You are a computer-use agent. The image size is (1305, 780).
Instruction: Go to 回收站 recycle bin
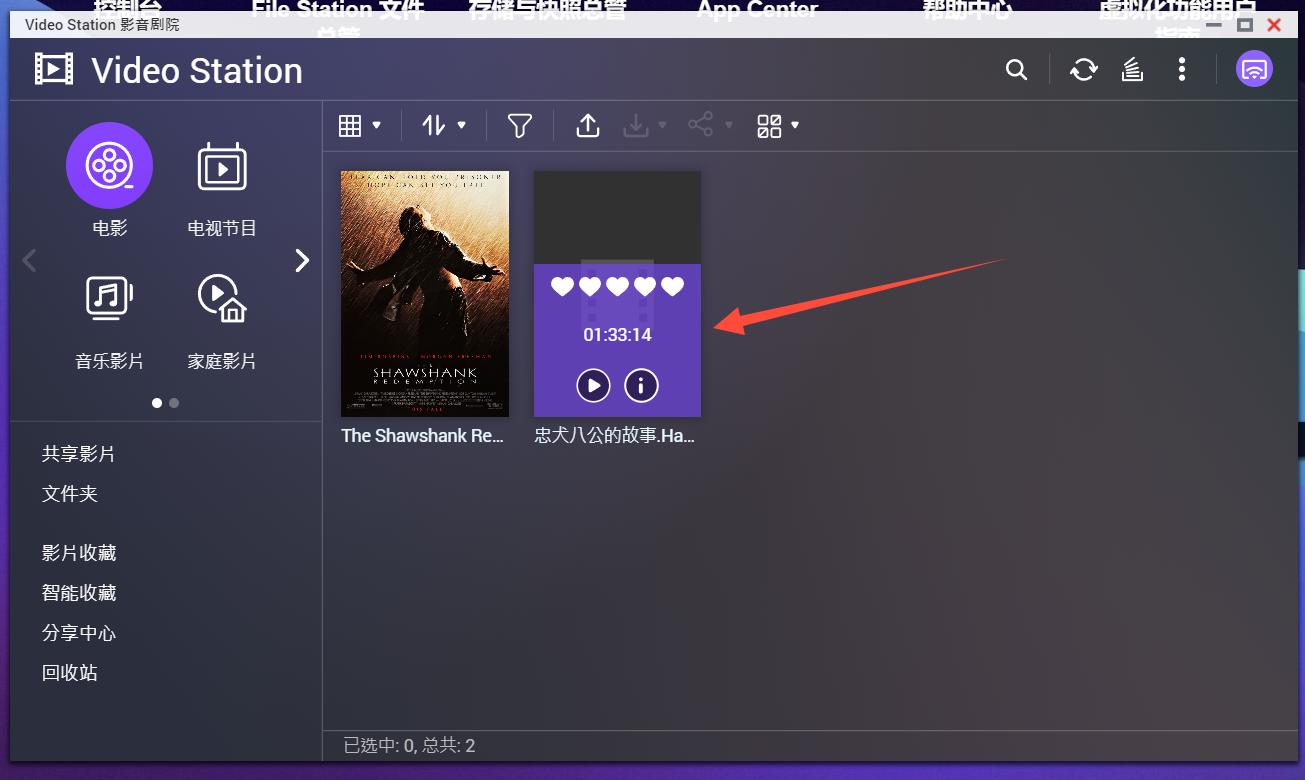70,673
